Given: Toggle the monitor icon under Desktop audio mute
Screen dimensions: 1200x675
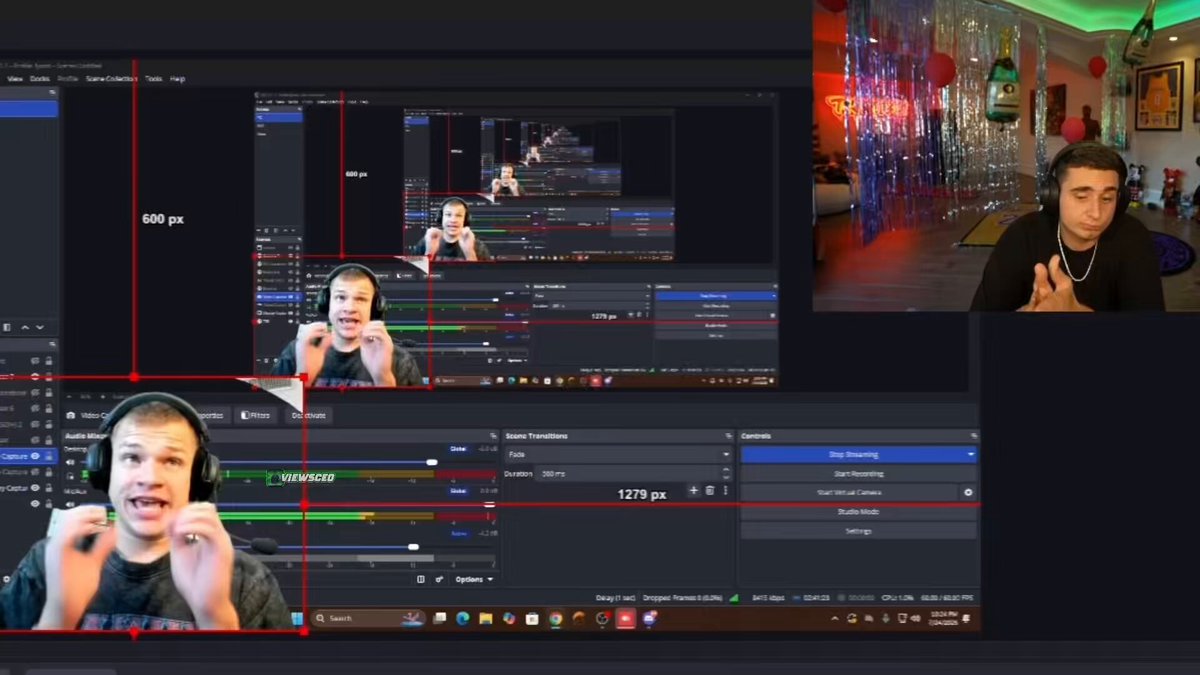Looking at the screenshot, I should click(70, 475).
